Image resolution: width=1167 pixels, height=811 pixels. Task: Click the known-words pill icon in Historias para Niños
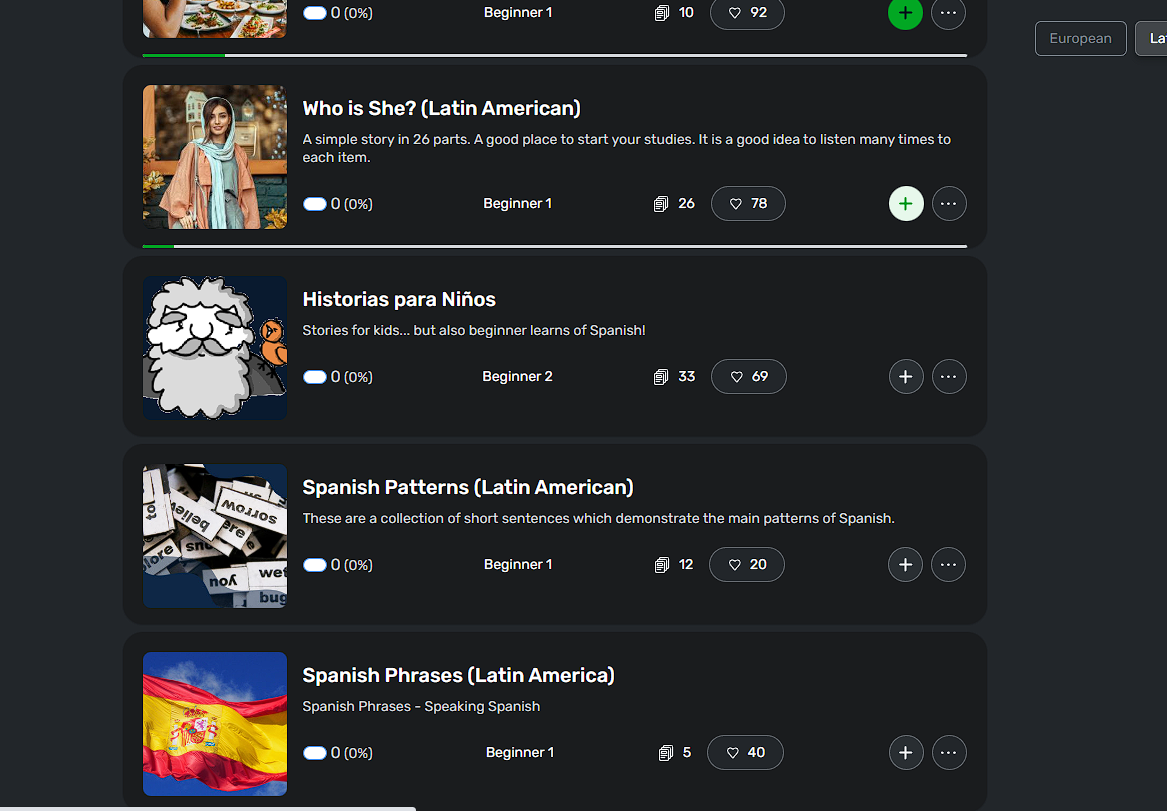[x=315, y=377]
